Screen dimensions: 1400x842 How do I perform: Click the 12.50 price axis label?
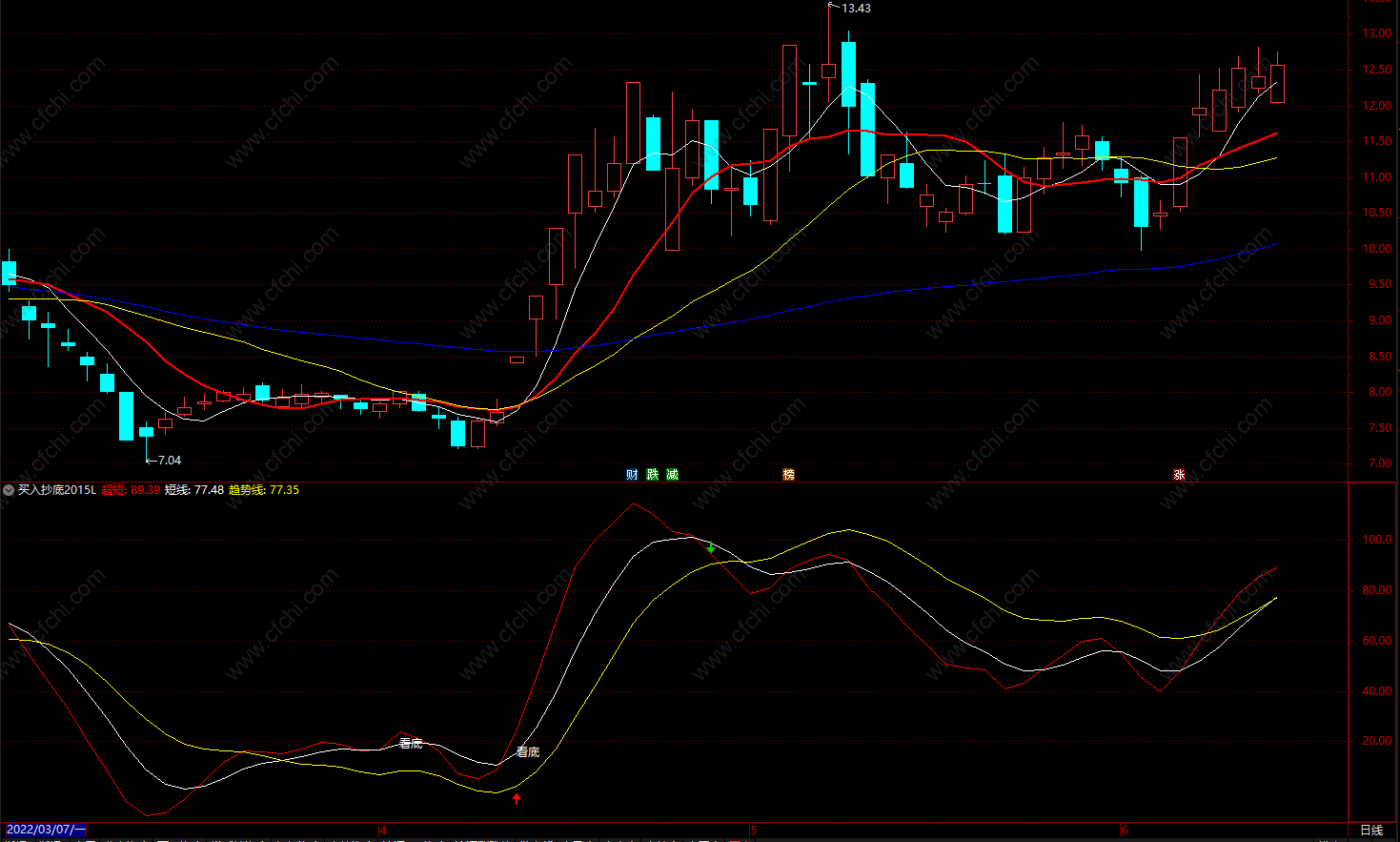[1376, 70]
